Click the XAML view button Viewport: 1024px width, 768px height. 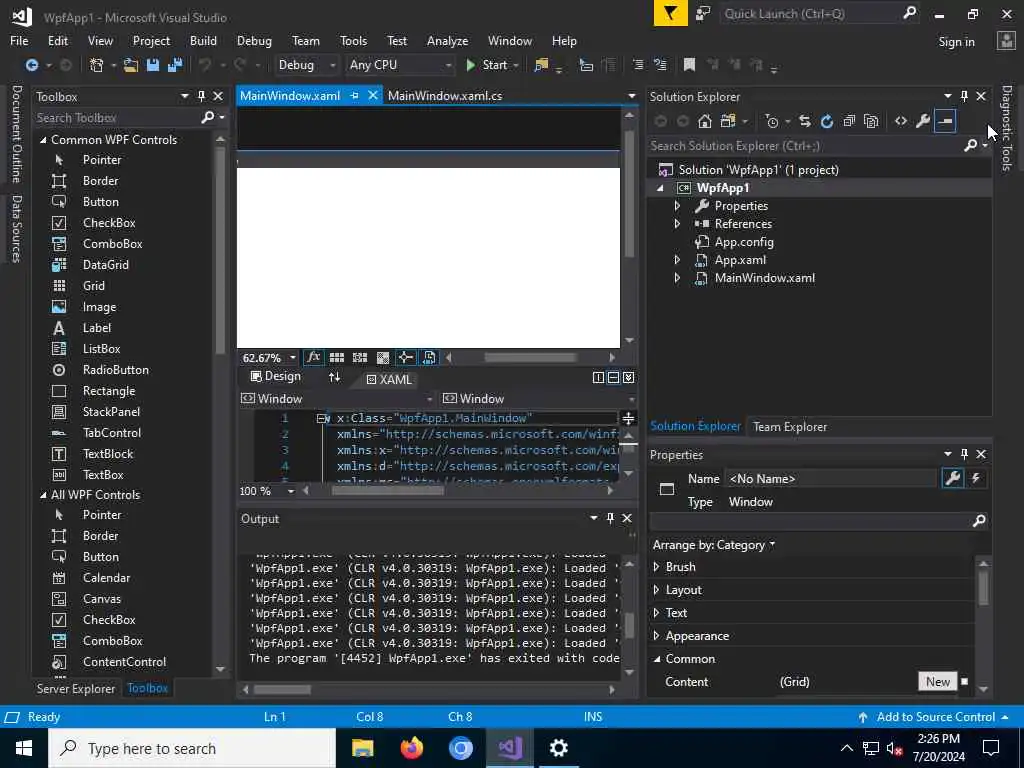point(389,379)
